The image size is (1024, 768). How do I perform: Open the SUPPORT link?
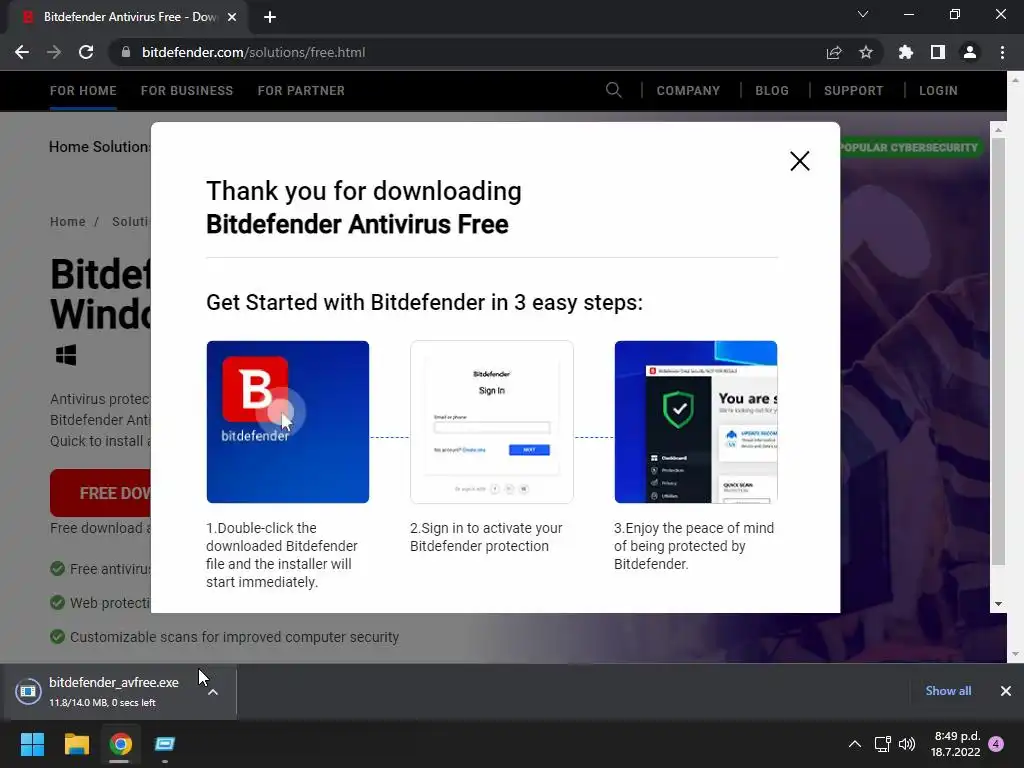coord(854,91)
